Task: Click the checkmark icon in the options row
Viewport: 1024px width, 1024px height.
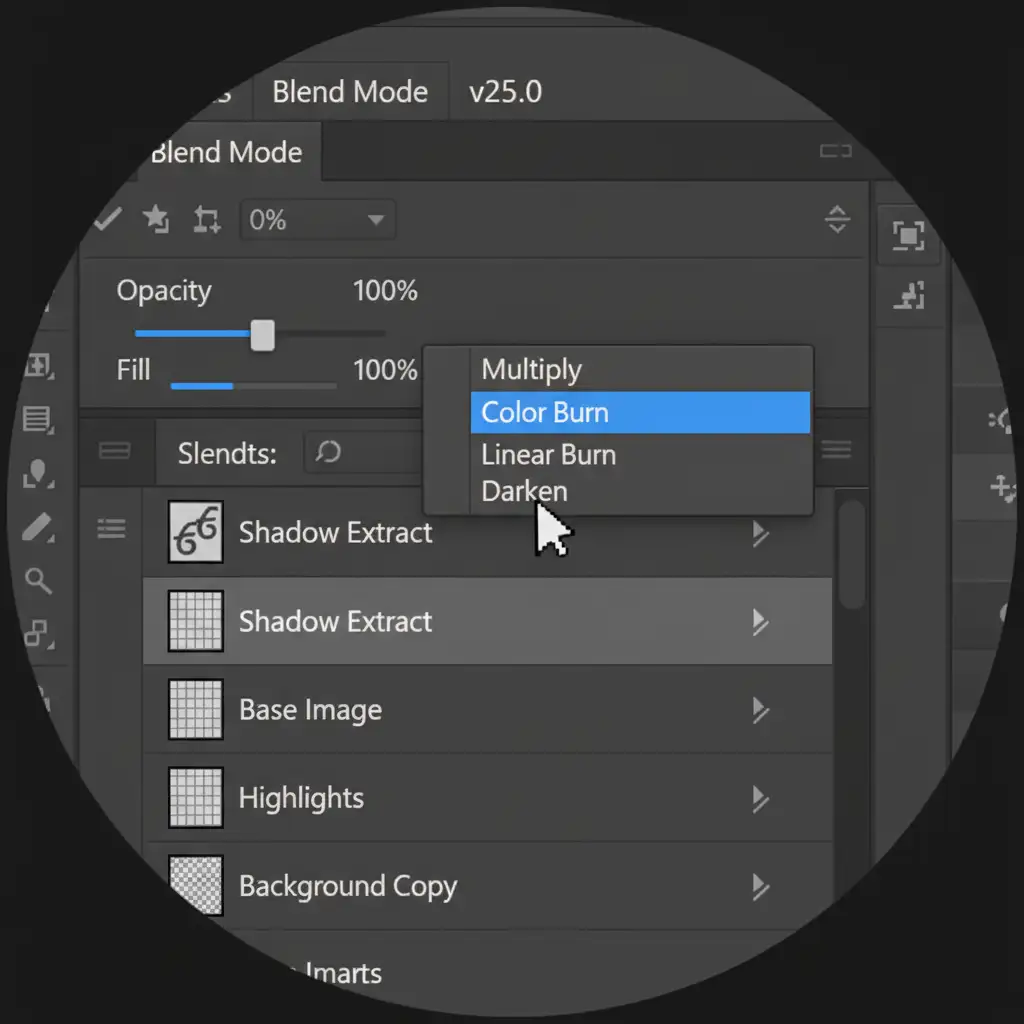Action: 107,220
